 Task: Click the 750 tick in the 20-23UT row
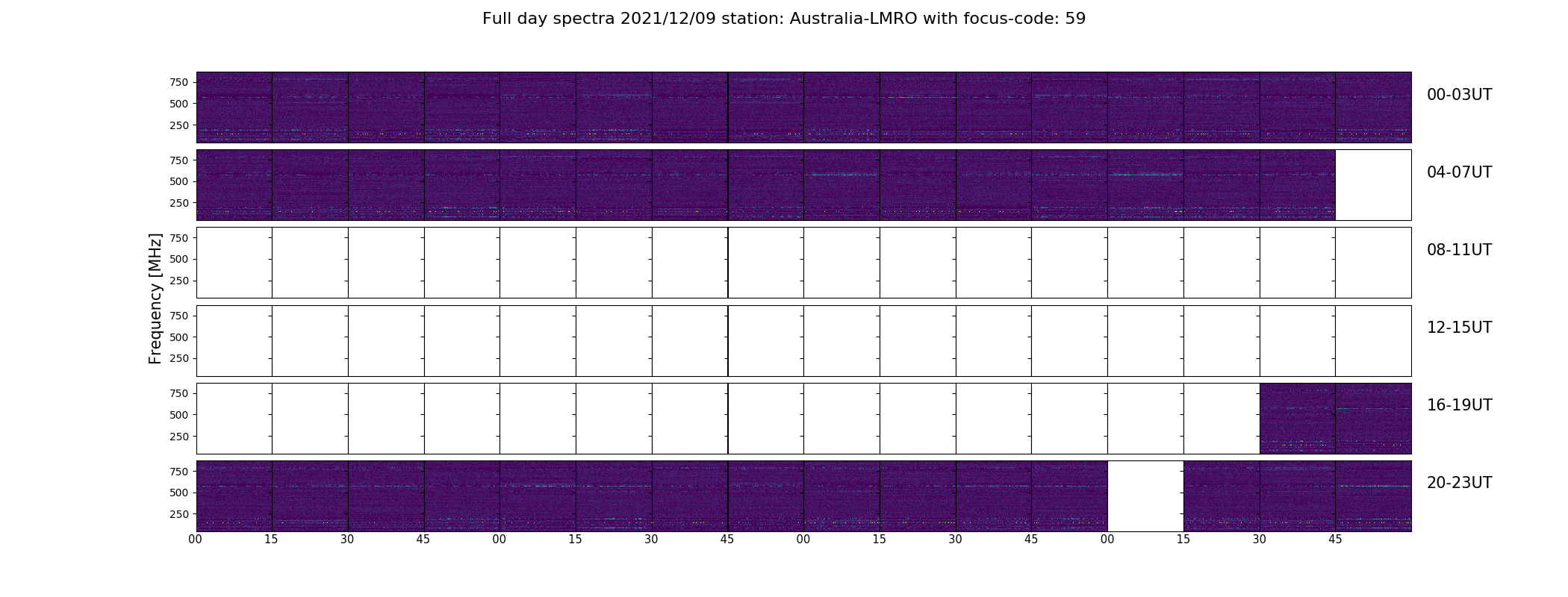point(179,472)
